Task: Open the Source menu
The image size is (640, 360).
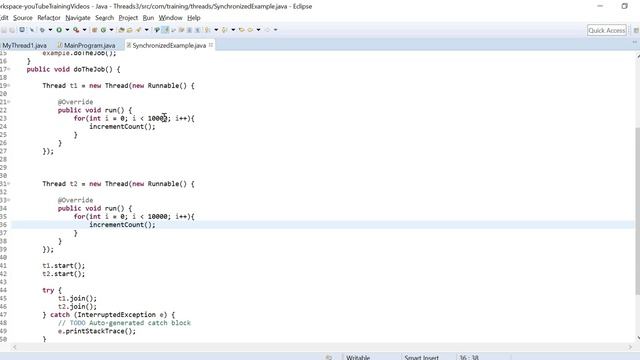Action: [x=23, y=18]
